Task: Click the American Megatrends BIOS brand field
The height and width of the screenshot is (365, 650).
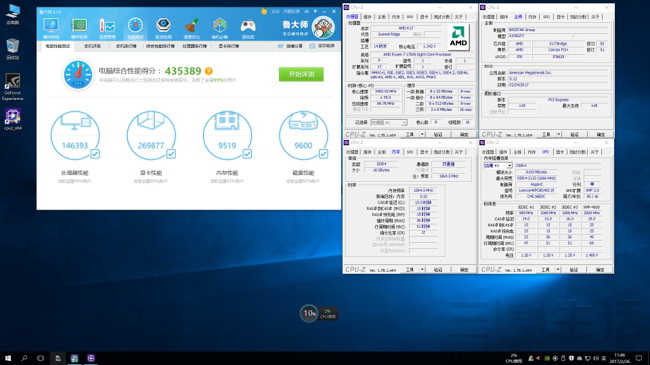Action: (x=558, y=73)
